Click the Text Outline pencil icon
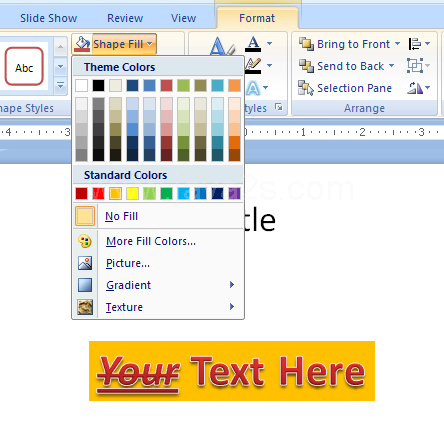 (253, 66)
